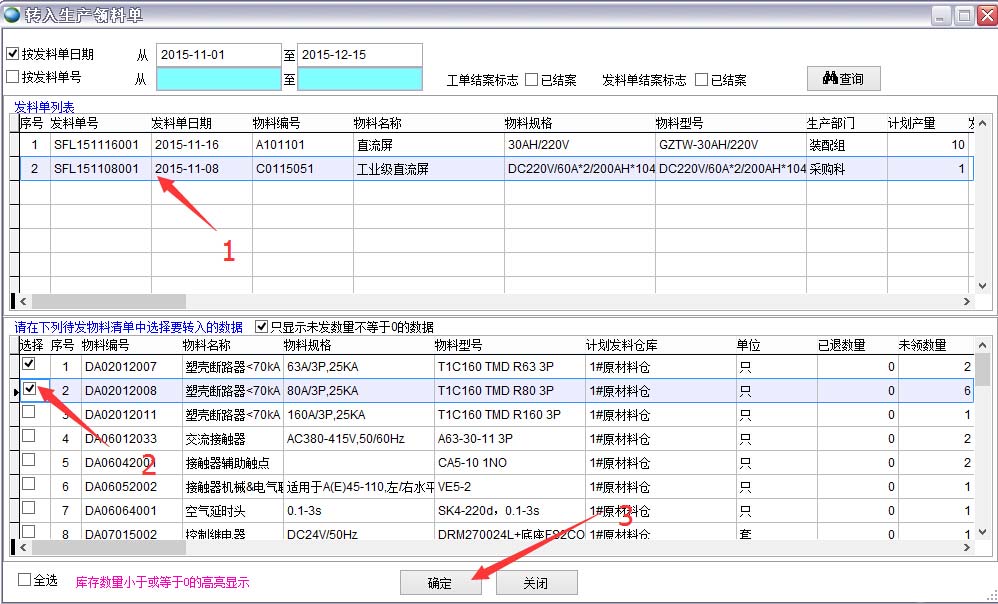Image resolution: width=998 pixels, height=604 pixels.
Task: Check the 全选 select-all checkbox
Action: [25, 579]
